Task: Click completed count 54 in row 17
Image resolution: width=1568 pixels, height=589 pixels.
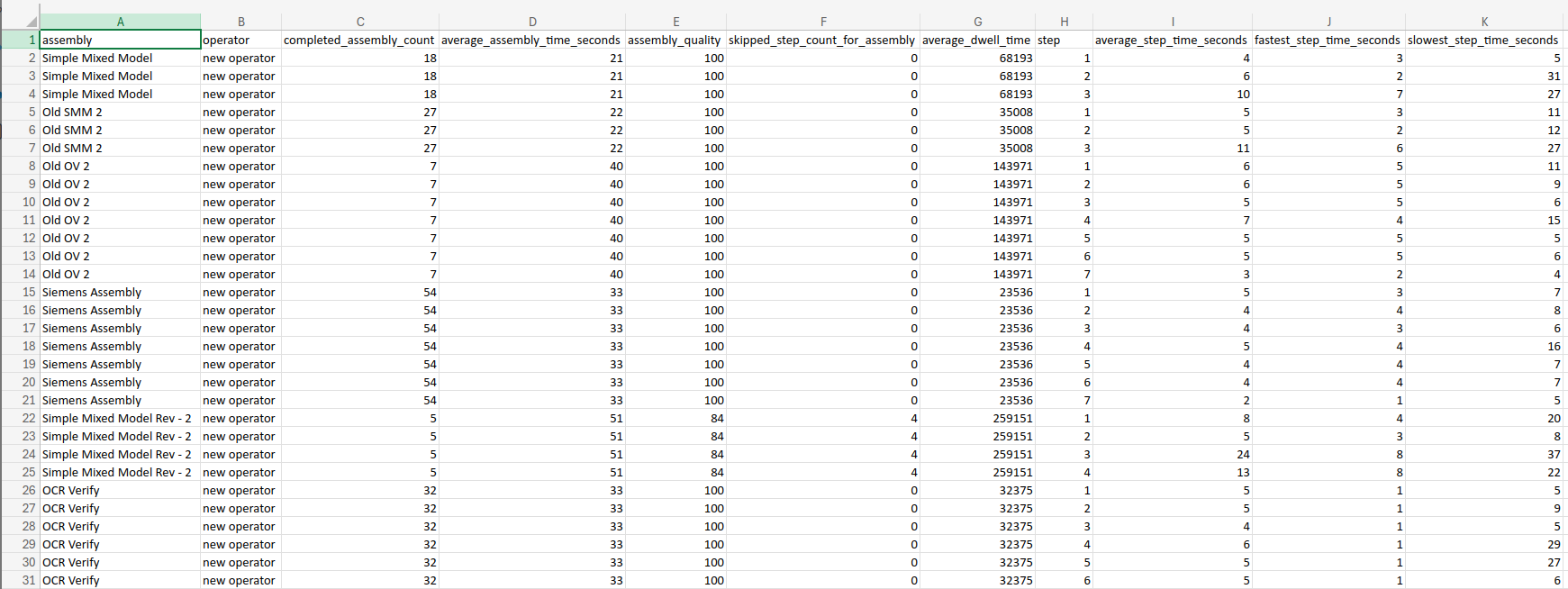Action: tap(430, 328)
